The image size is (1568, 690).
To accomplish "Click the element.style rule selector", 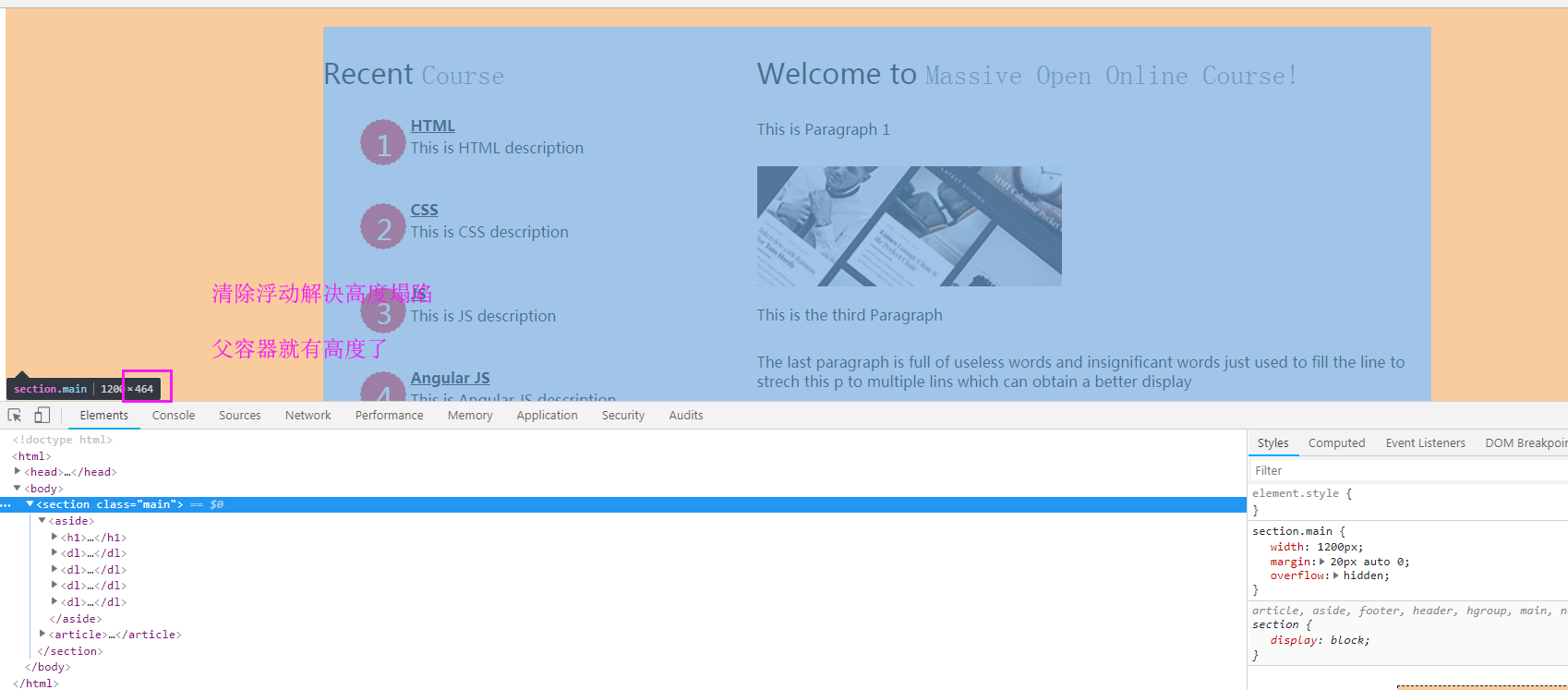I will tap(1296, 494).
